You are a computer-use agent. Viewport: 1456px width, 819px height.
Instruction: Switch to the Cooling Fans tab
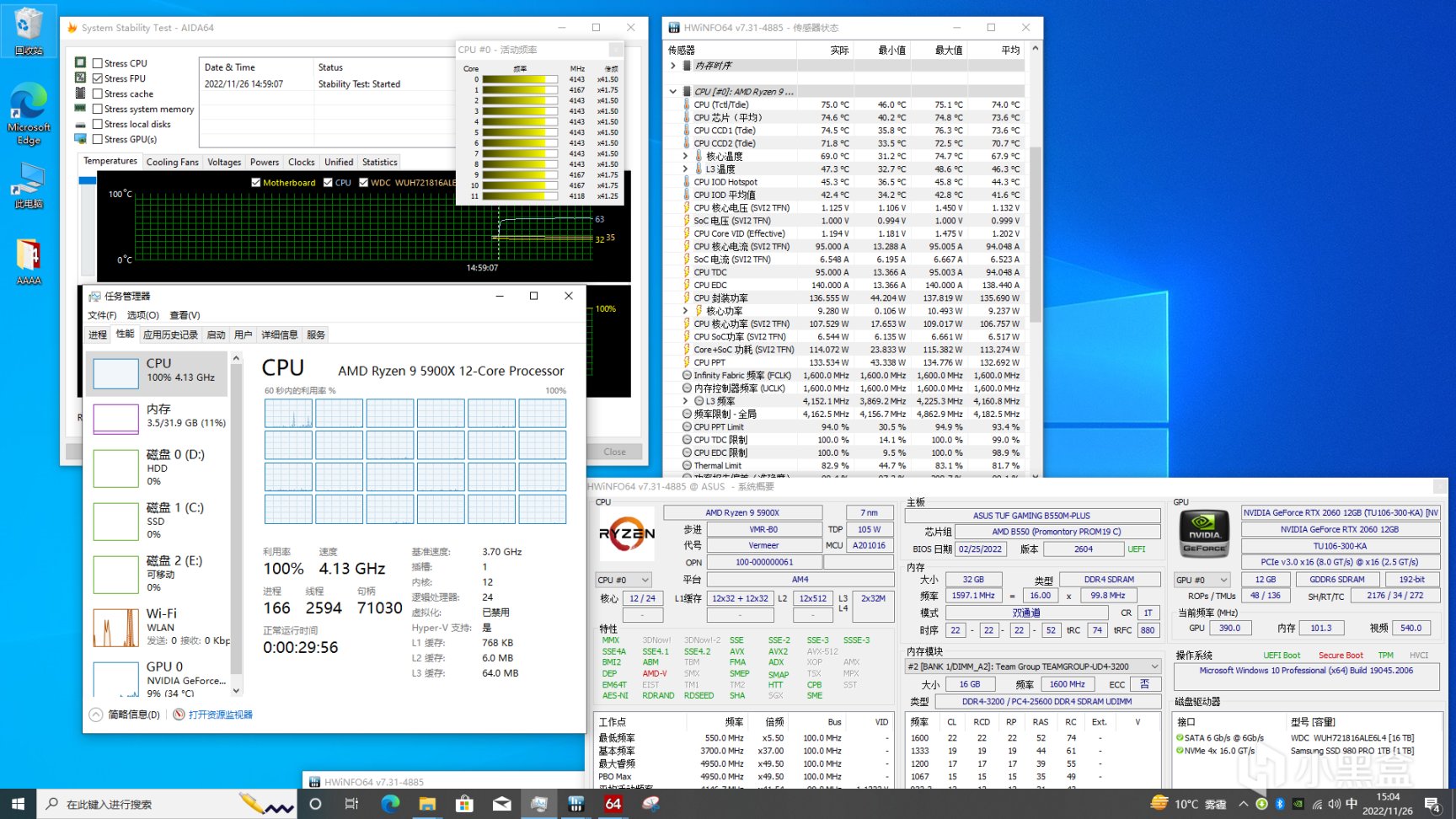(x=172, y=162)
